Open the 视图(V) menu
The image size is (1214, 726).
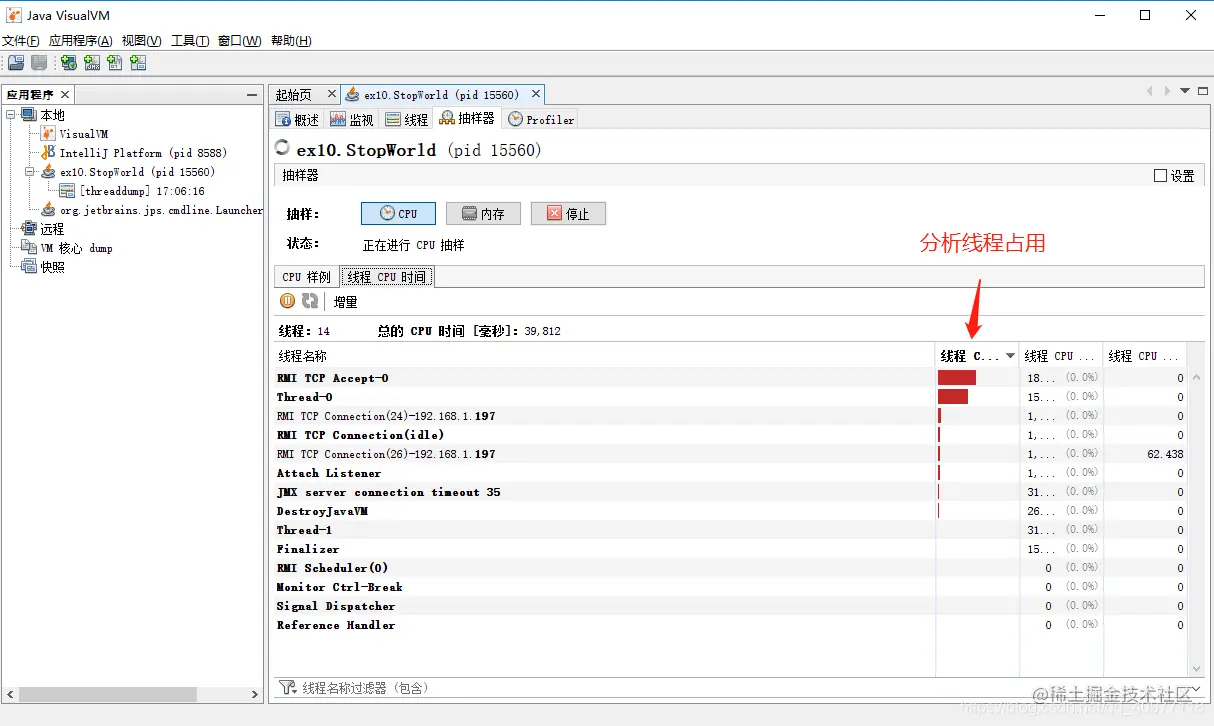click(141, 41)
